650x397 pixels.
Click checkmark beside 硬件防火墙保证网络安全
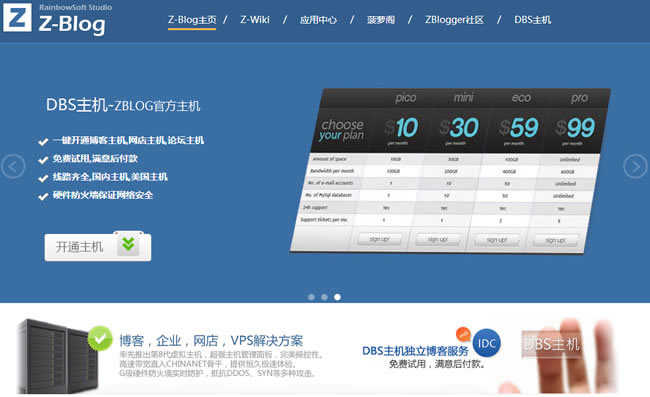click(x=43, y=196)
